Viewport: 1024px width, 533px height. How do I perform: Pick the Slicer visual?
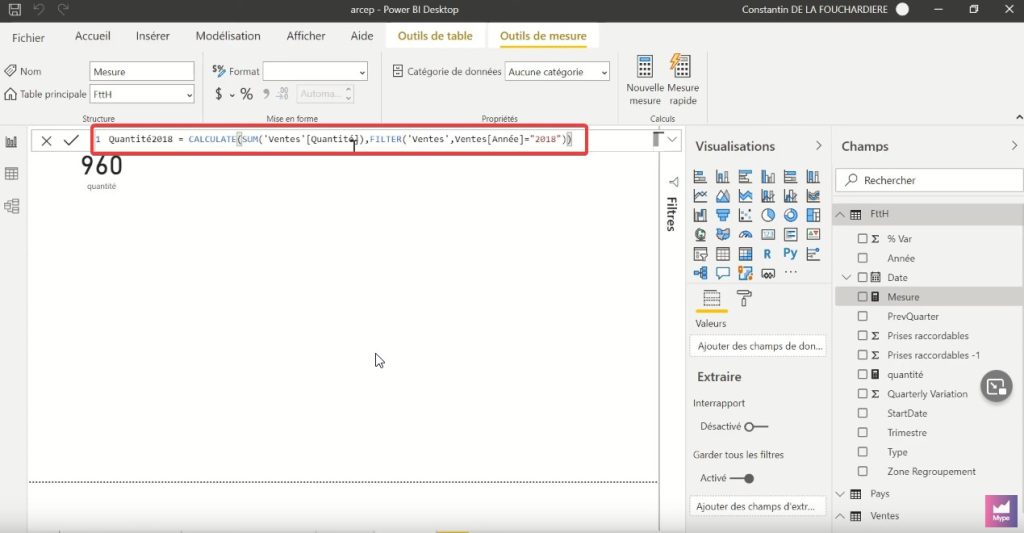[x=700, y=254]
